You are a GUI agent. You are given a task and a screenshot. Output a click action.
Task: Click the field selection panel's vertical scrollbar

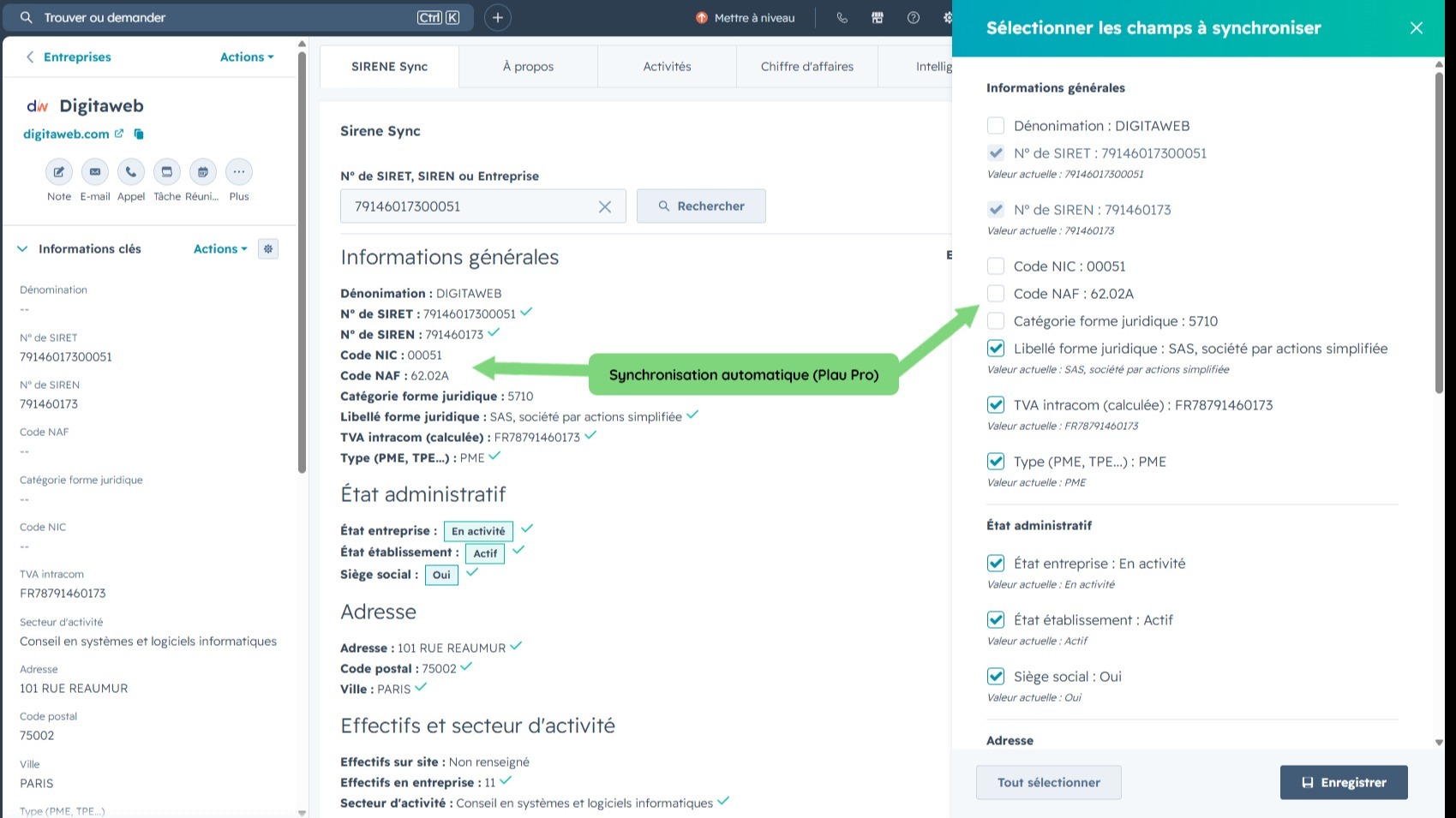coord(1439,233)
